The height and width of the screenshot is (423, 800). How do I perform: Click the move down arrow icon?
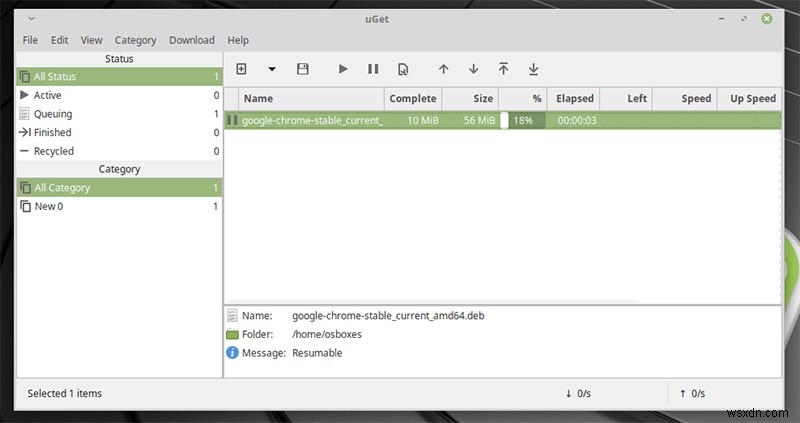coord(473,69)
